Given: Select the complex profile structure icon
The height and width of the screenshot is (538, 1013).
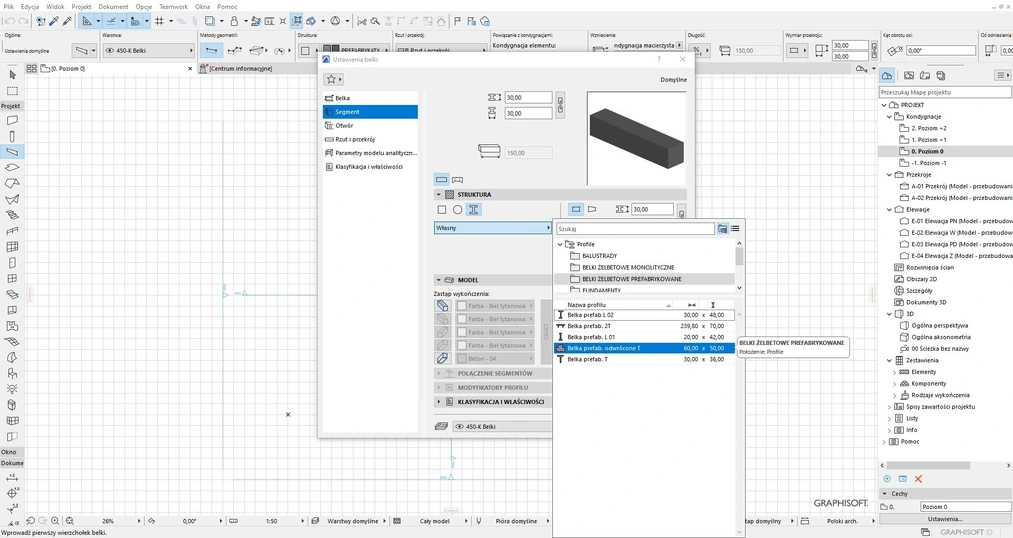Looking at the screenshot, I should pos(474,210).
